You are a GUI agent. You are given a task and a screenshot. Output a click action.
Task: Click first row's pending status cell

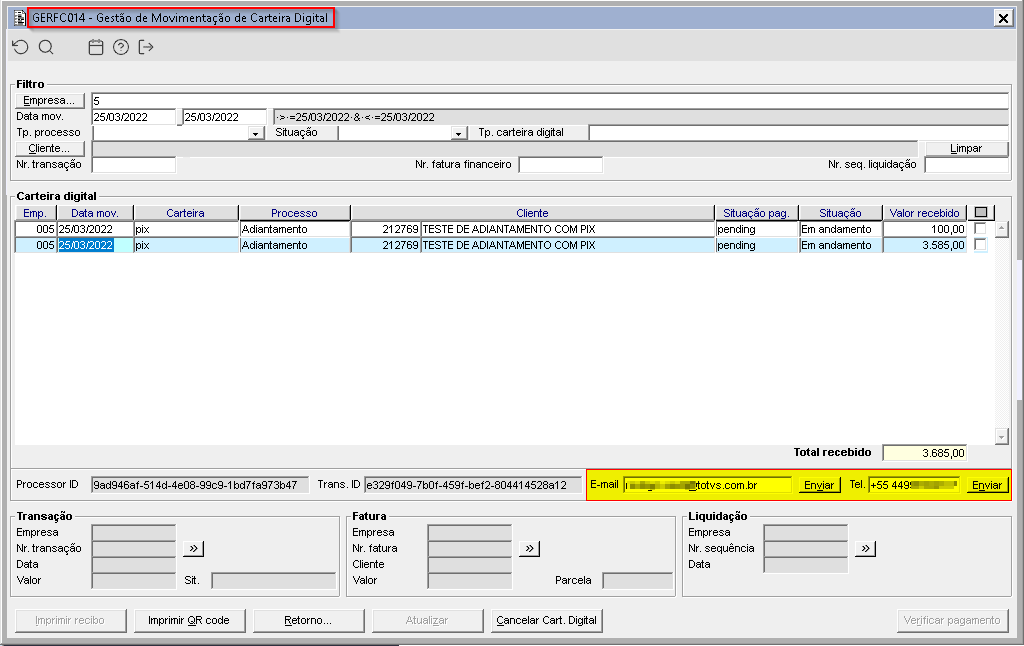pos(757,229)
